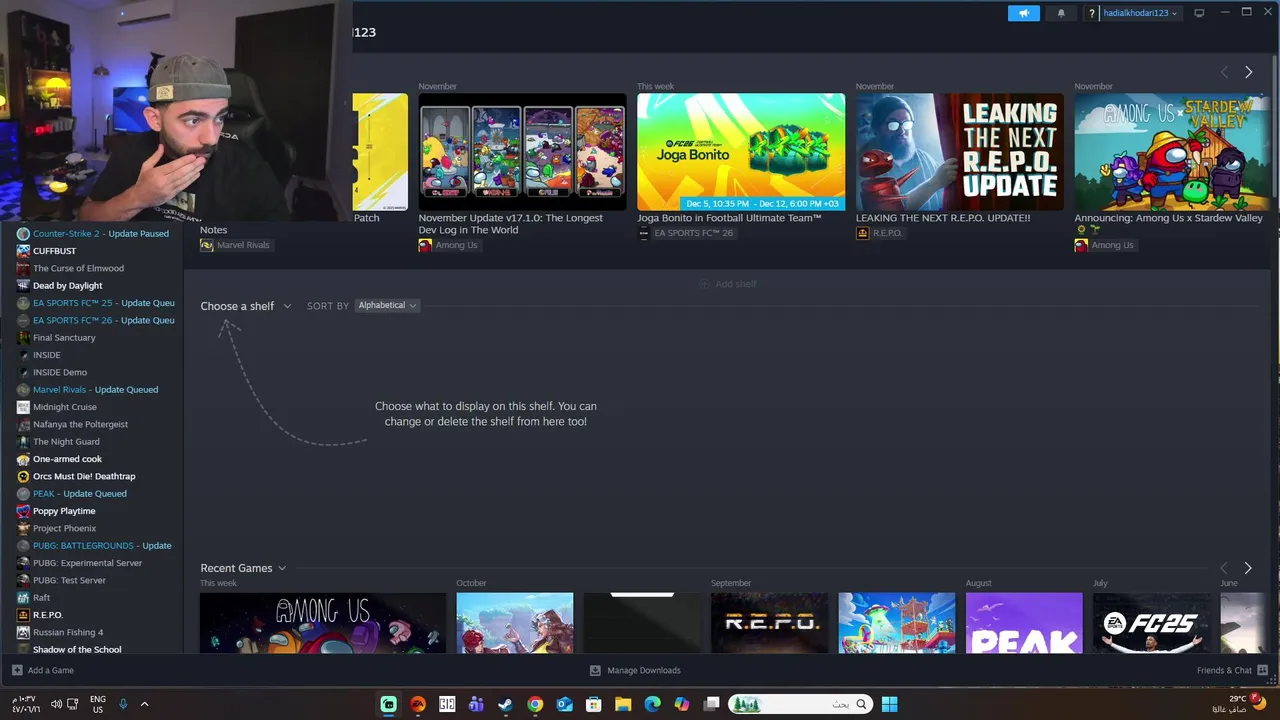Open Outlook from the taskbar

564,704
